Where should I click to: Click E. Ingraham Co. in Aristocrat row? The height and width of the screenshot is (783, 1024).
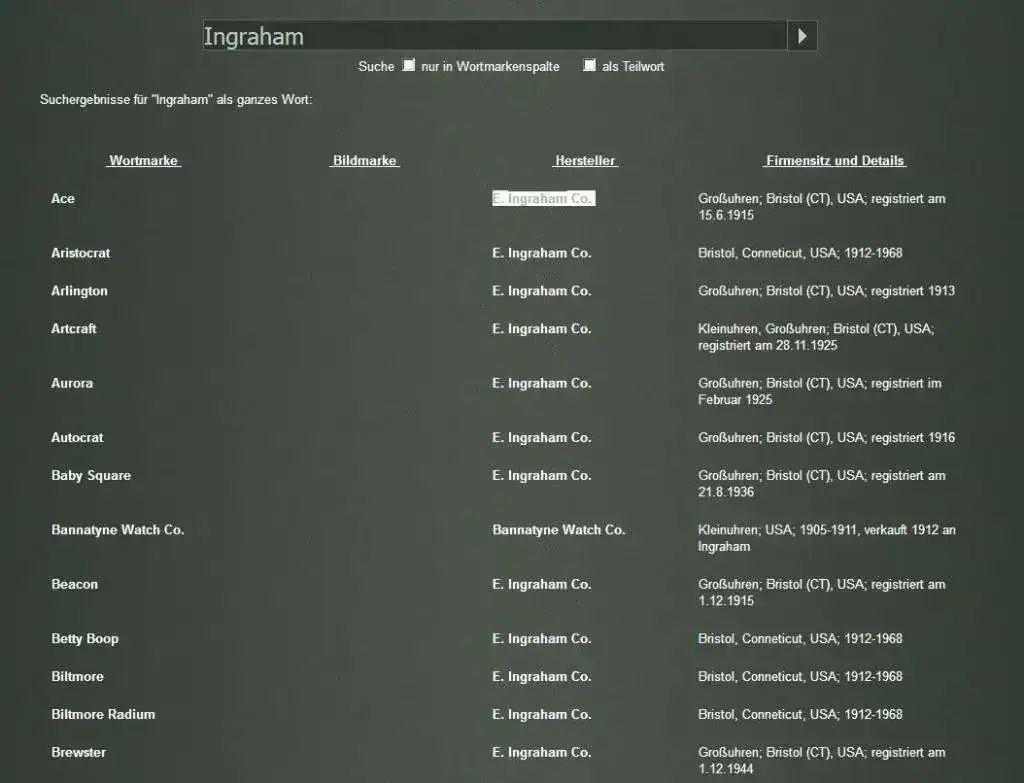541,253
